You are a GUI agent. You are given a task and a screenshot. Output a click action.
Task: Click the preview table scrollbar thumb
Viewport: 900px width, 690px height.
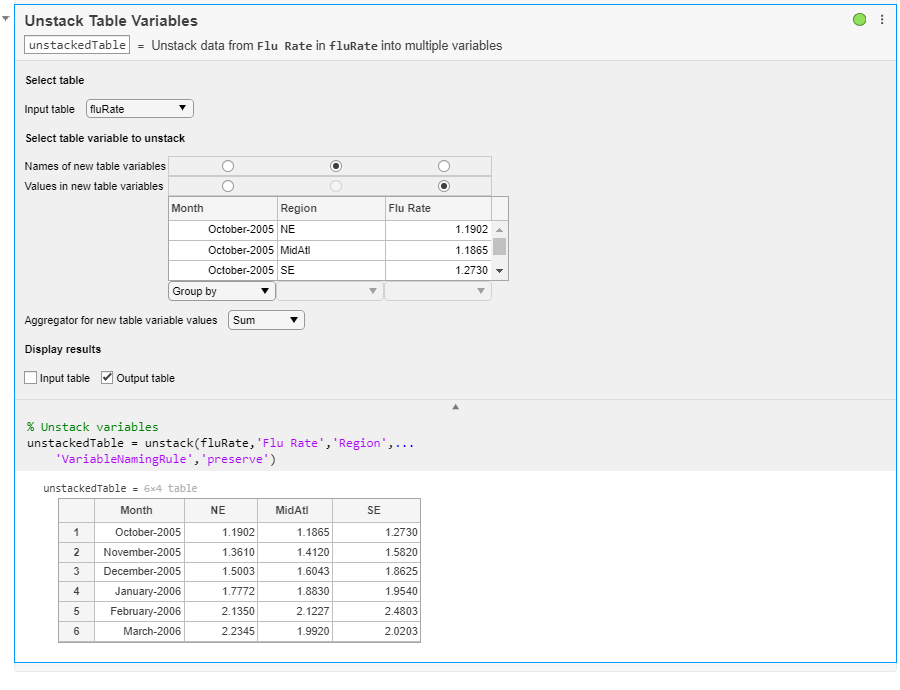(500, 247)
